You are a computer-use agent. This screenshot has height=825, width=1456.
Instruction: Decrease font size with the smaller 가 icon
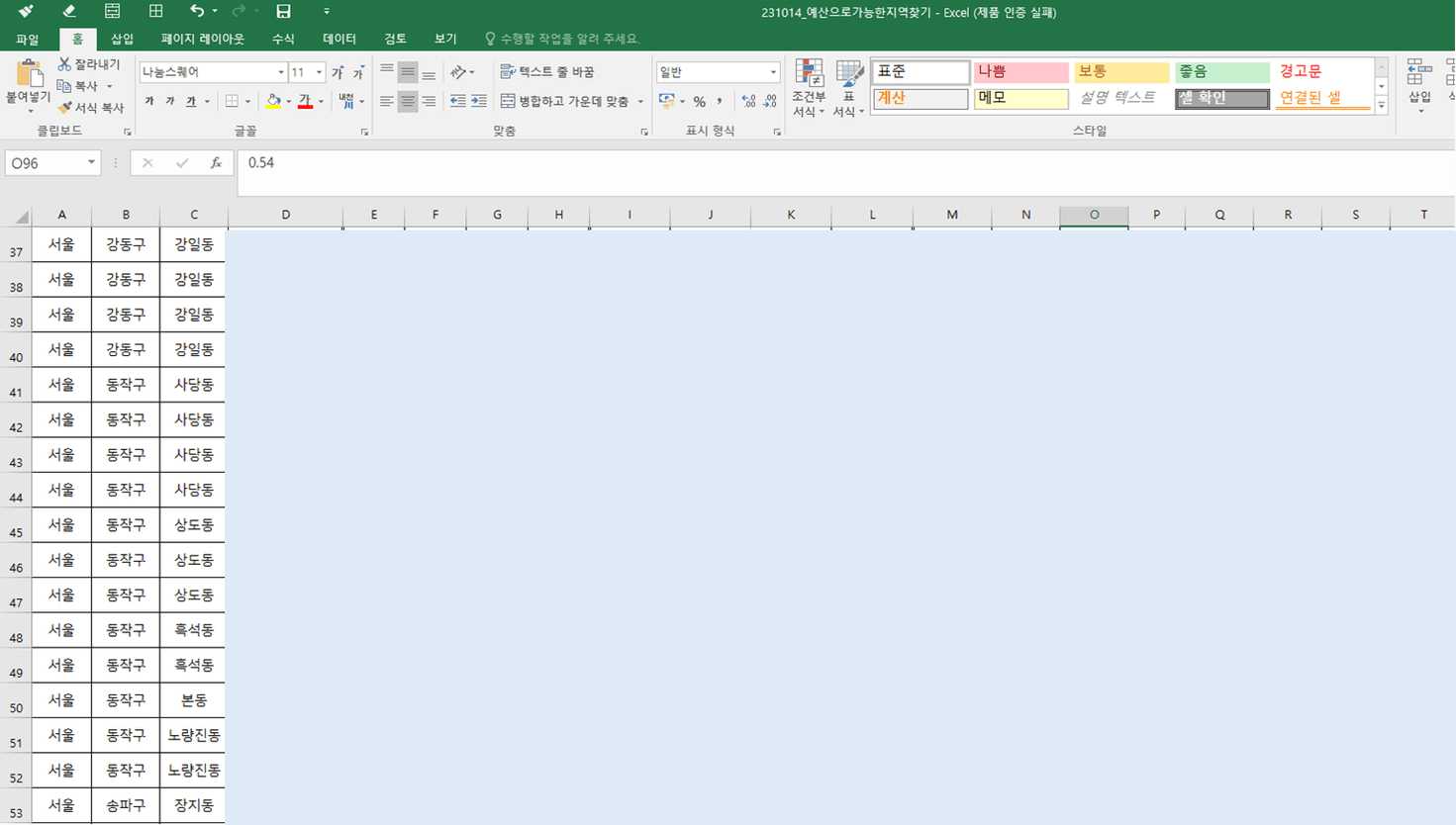[x=358, y=72]
